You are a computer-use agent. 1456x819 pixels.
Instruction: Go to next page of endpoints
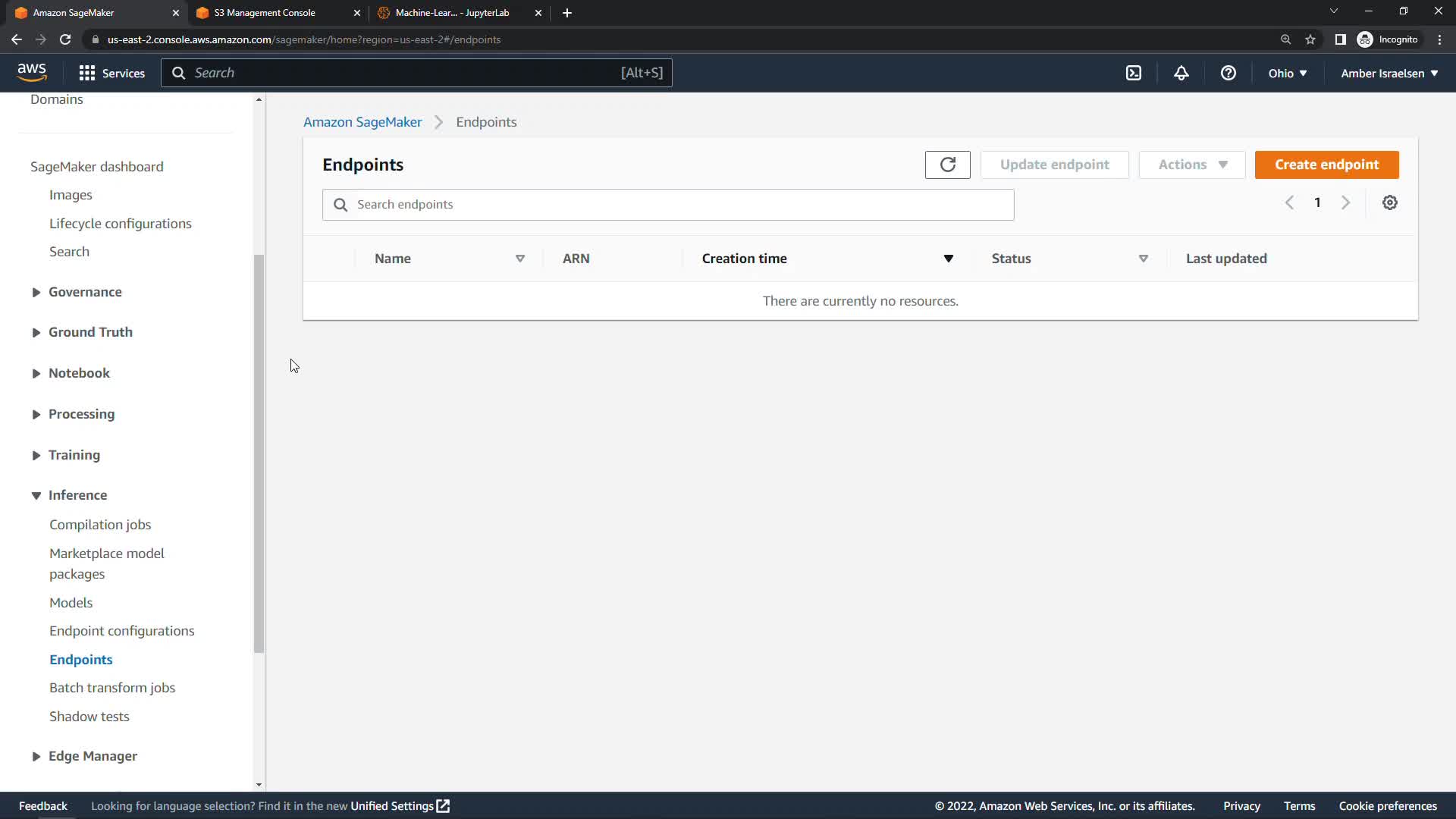coord(1345,202)
